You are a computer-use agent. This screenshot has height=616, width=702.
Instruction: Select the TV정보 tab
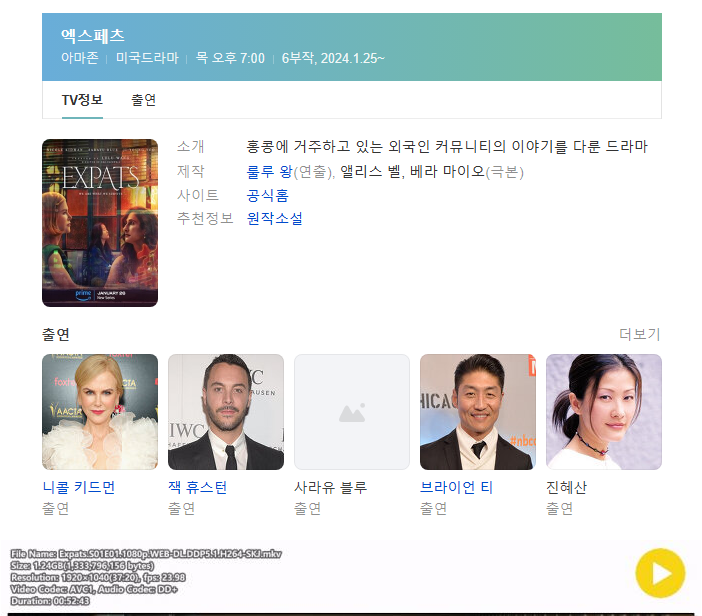pos(82,100)
